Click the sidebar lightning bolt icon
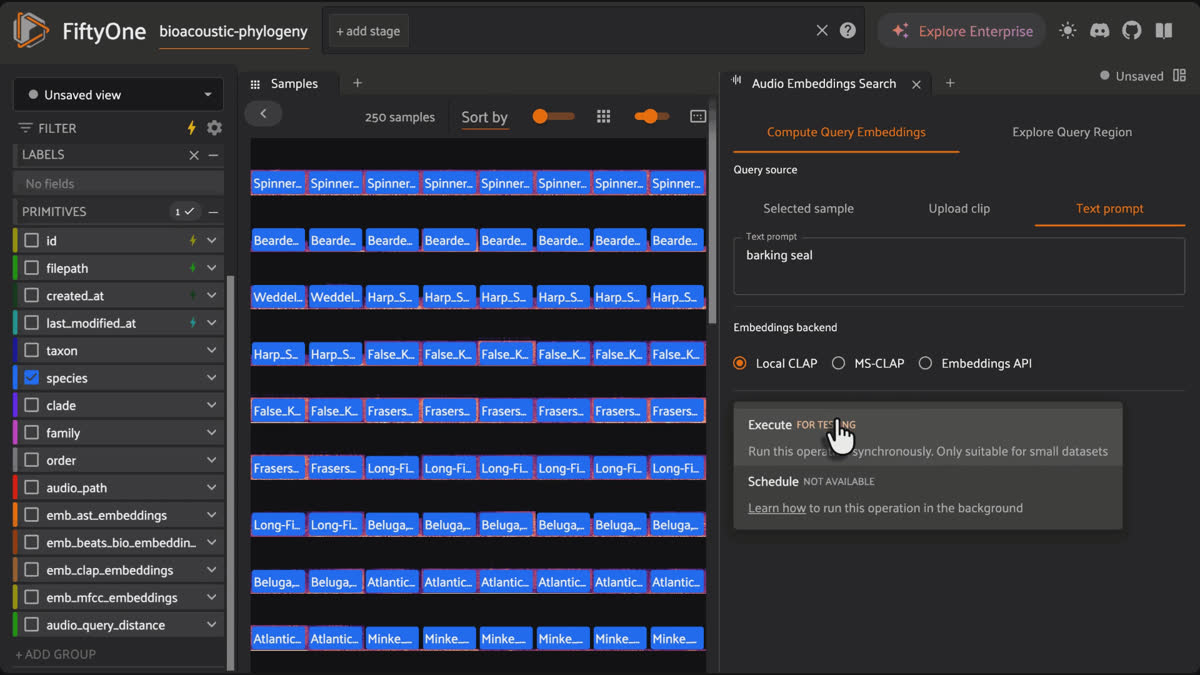This screenshot has height=675, width=1200. [192, 128]
